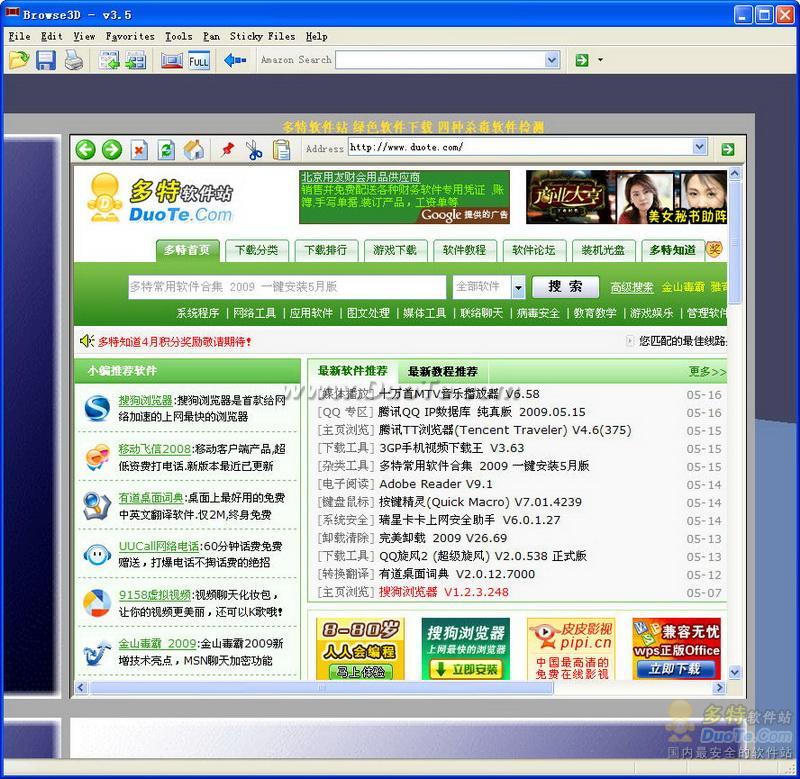Image resolution: width=800 pixels, height=779 pixels.
Task: Open the File menu
Action: point(19,36)
